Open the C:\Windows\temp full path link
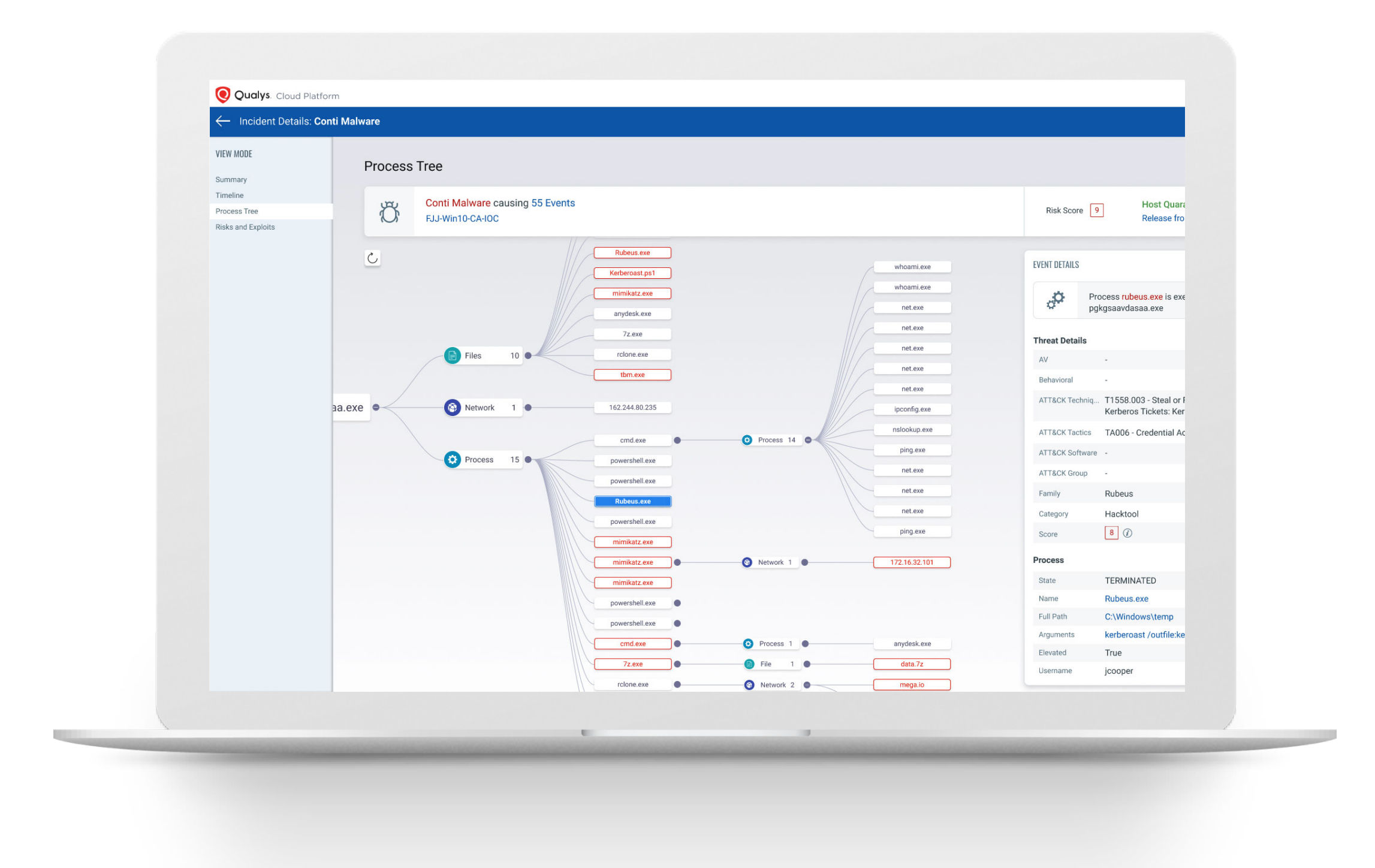Viewport: 1375px width, 868px height. pos(1138,616)
